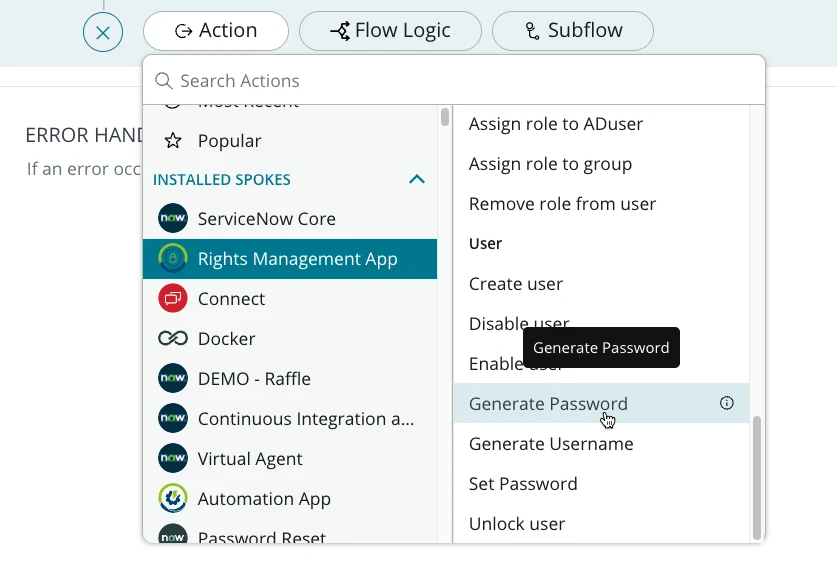Image resolution: width=837 pixels, height=571 pixels.
Task: Click the INSTALLED SPOKES heading
Action: [x=222, y=180]
